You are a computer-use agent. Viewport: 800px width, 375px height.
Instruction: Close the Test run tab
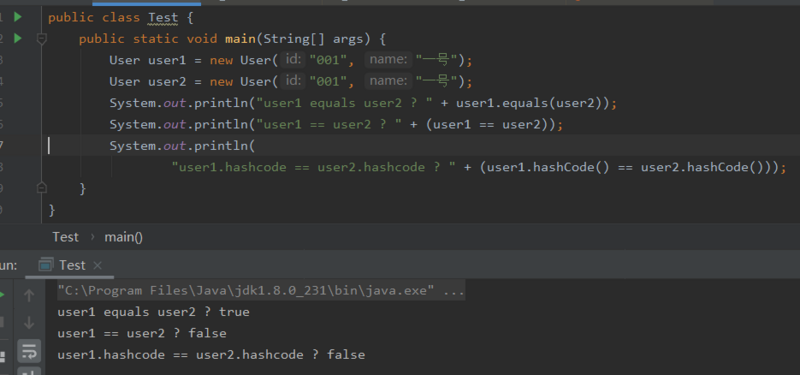tap(98, 265)
